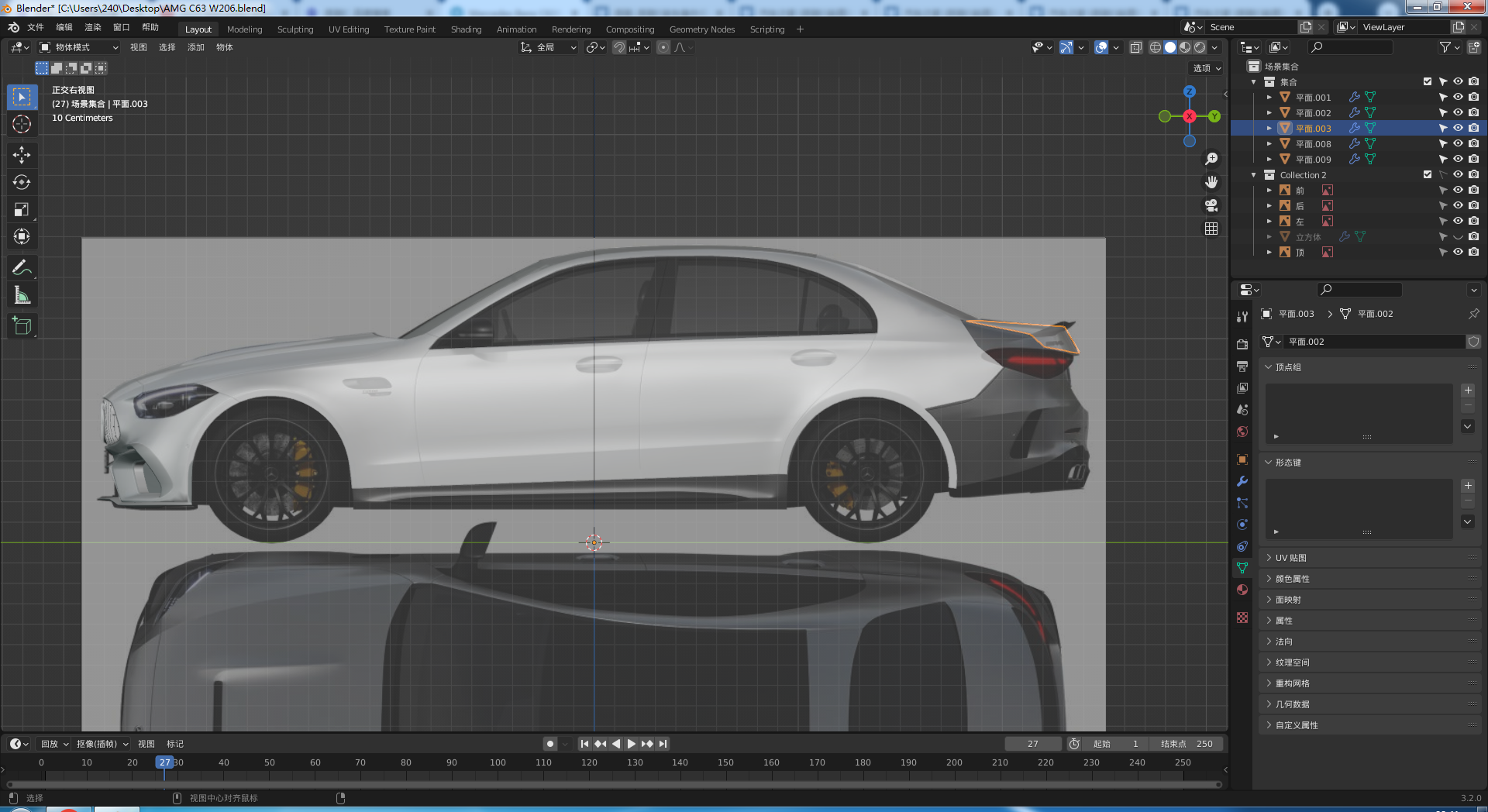This screenshot has width=1488, height=812.
Task: Uncheck Collection 2 exclude checkbox
Action: 1428,175
